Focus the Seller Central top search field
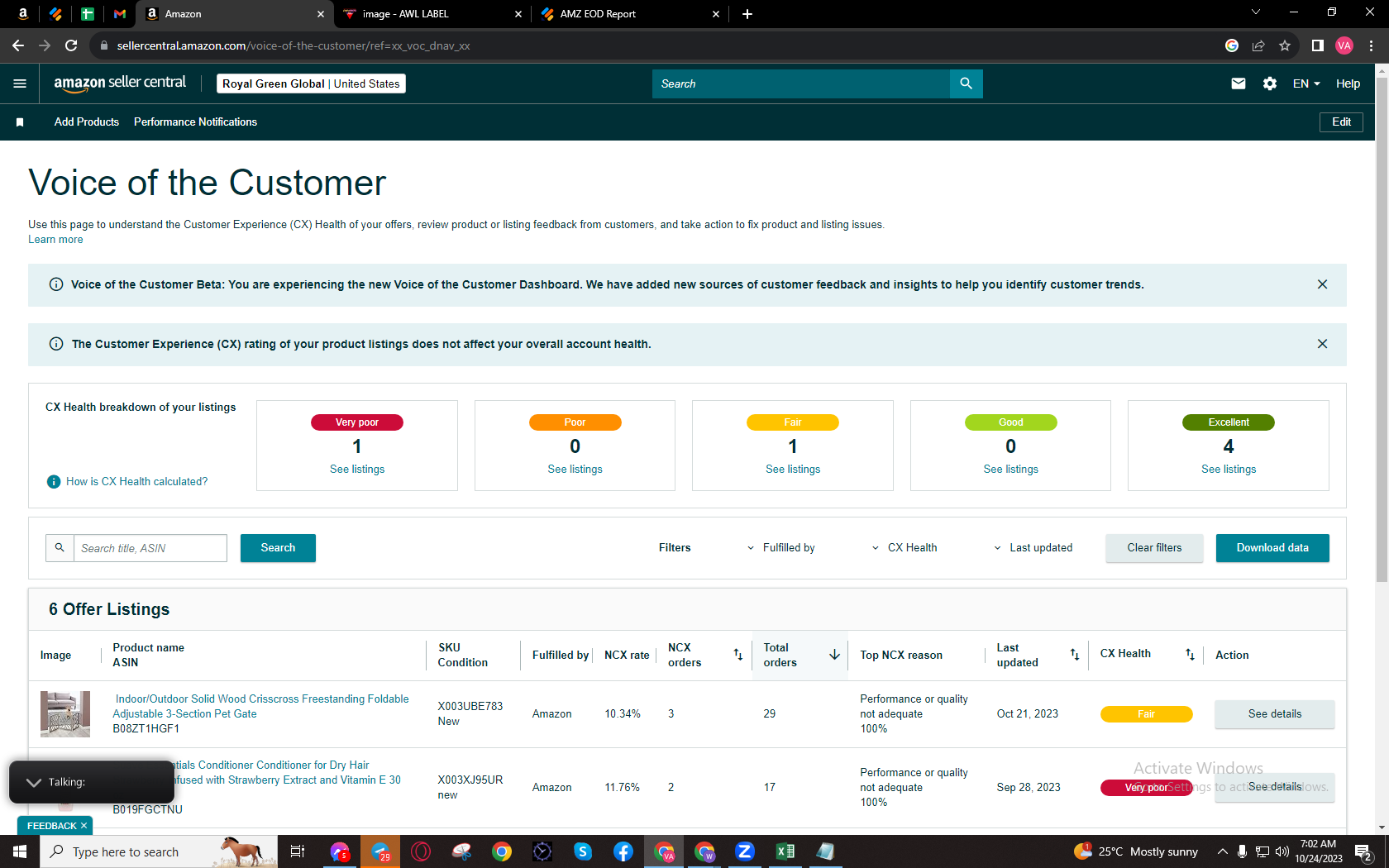The height and width of the screenshot is (868, 1389). 801,83
